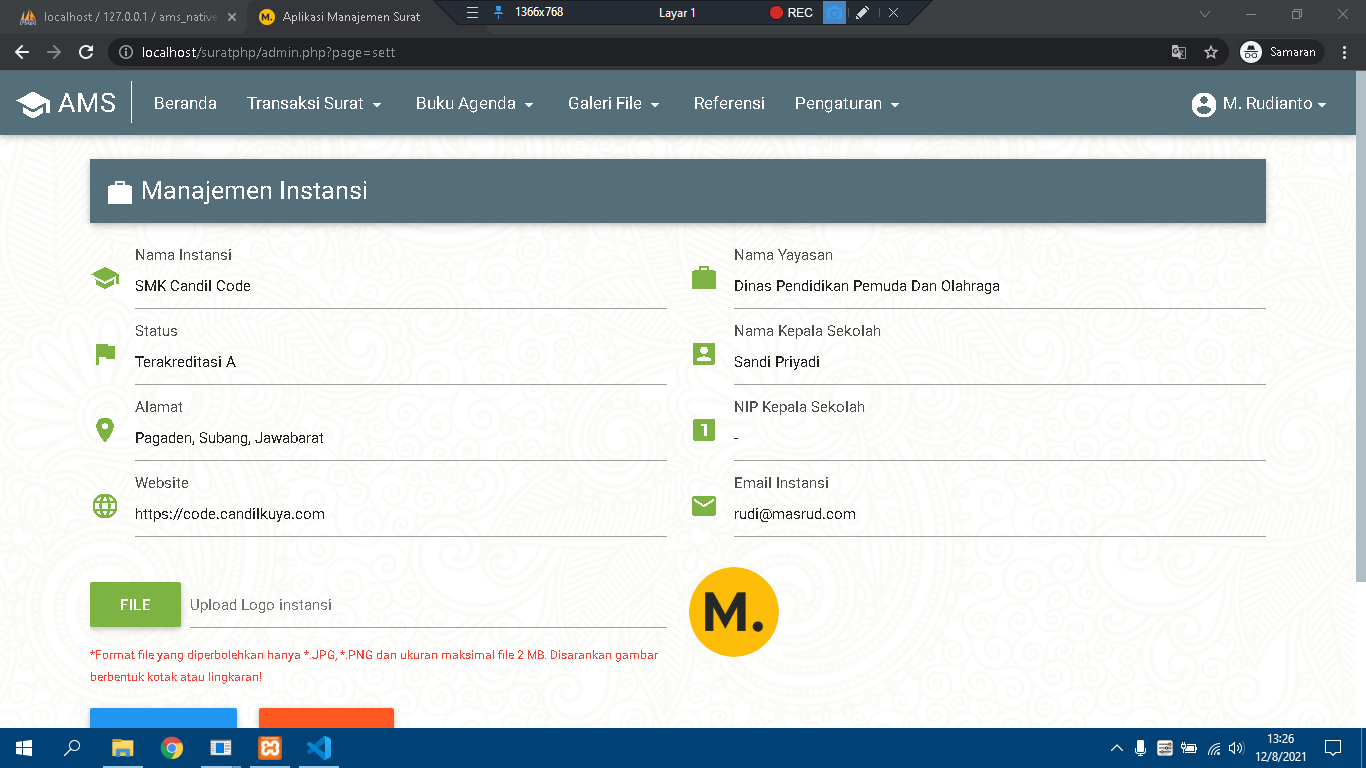Click the AMS graduation cap logo

click(33, 104)
